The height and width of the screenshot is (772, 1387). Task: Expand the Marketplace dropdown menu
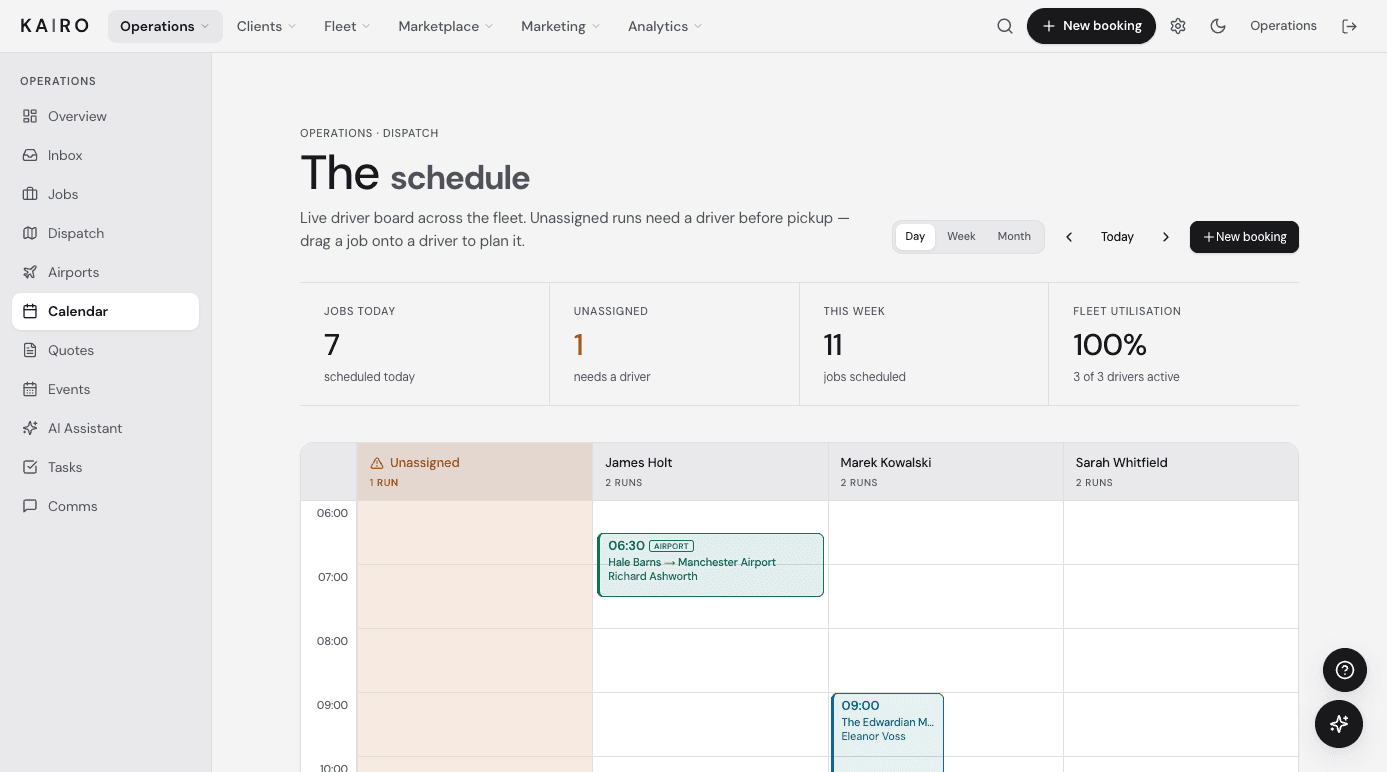[446, 26]
